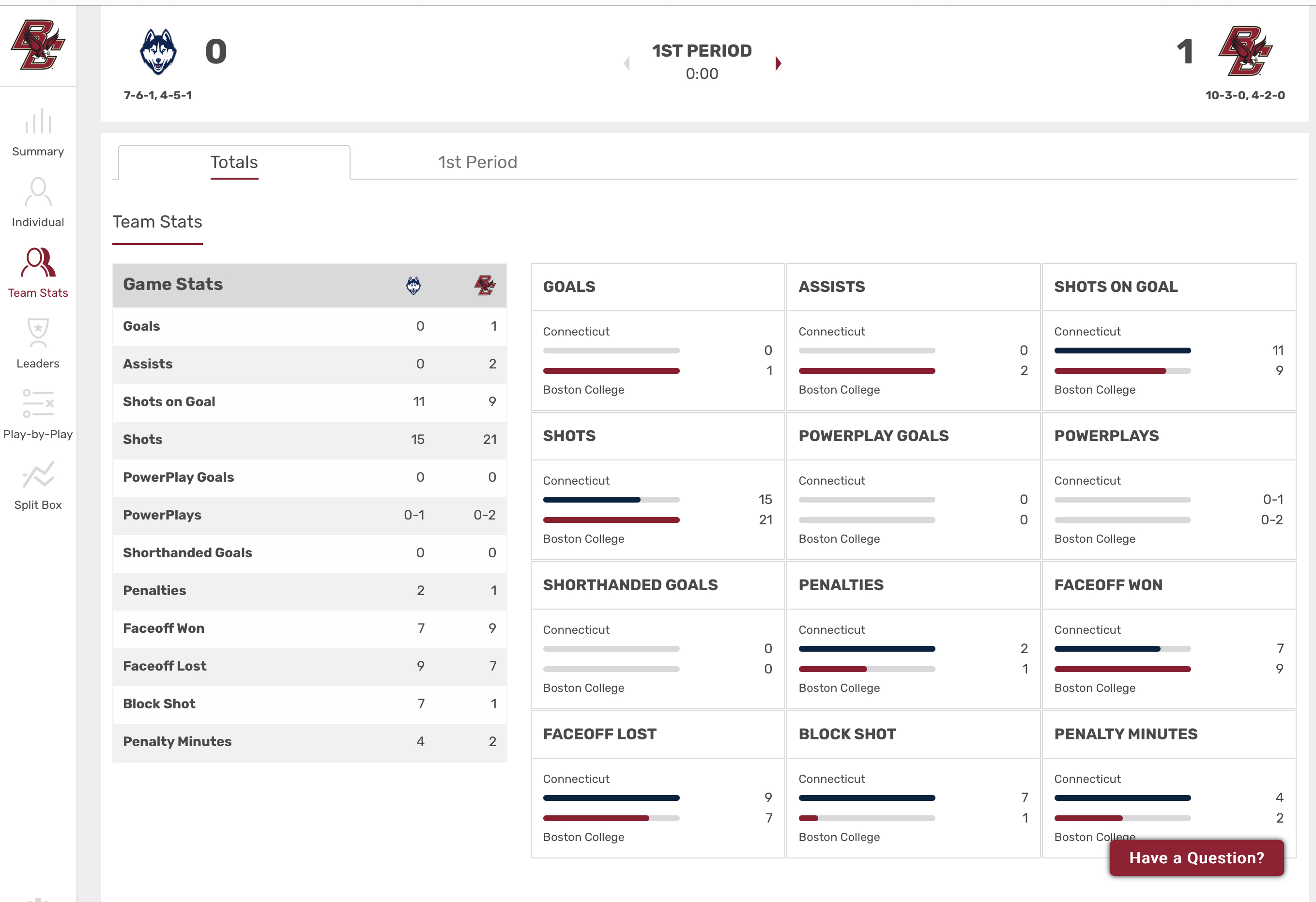Click the UConn Huskies logo in scoreboard
Screen dimensions: 1316x902
pos(158,51)
